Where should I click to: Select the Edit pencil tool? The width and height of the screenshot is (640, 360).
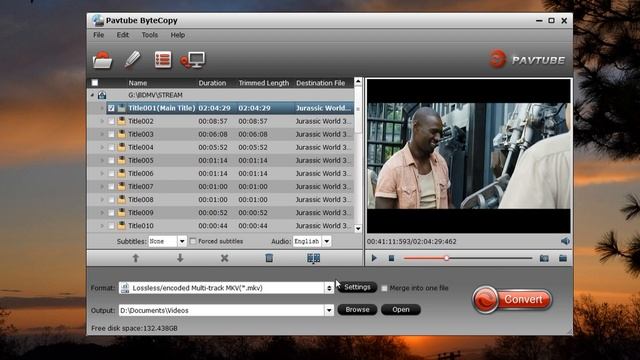(132, 60)
